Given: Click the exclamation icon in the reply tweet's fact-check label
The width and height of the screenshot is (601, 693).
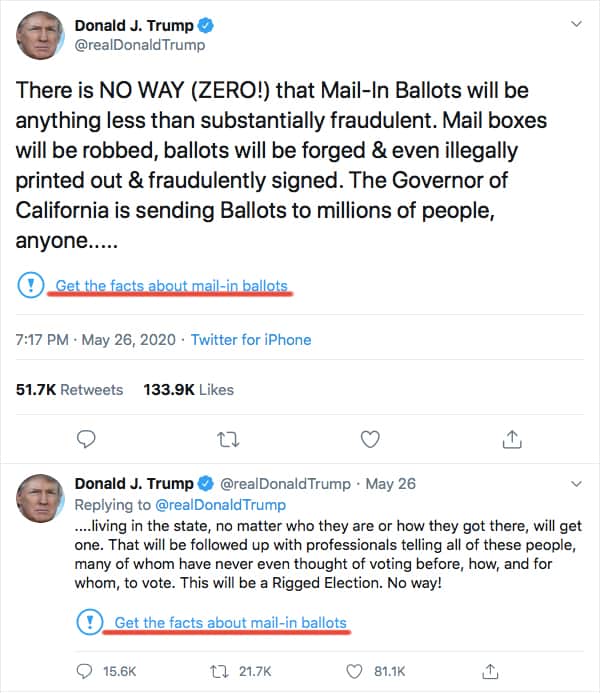Looking at the screenshot, I should (x=90, y=623).
